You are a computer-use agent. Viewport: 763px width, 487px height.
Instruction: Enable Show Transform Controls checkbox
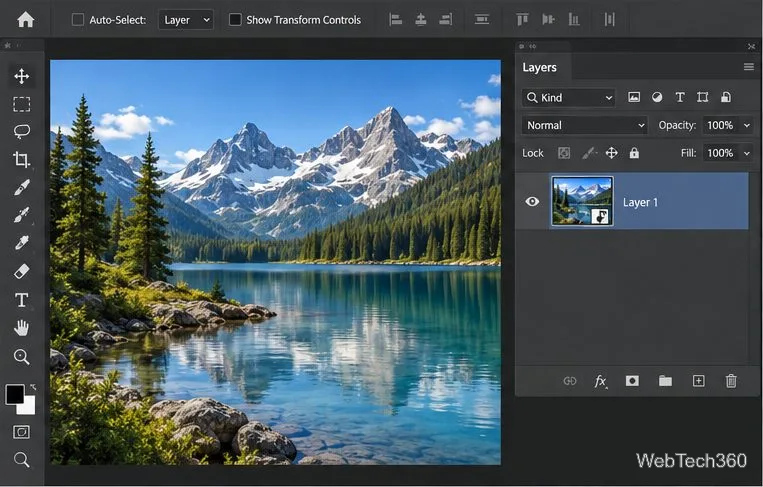235,19
